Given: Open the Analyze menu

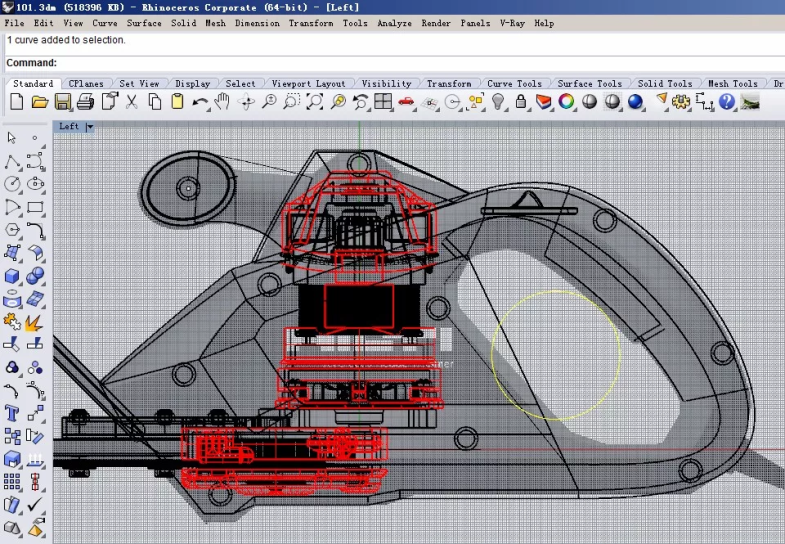Looking at the screenshot, I should [394, 23].
